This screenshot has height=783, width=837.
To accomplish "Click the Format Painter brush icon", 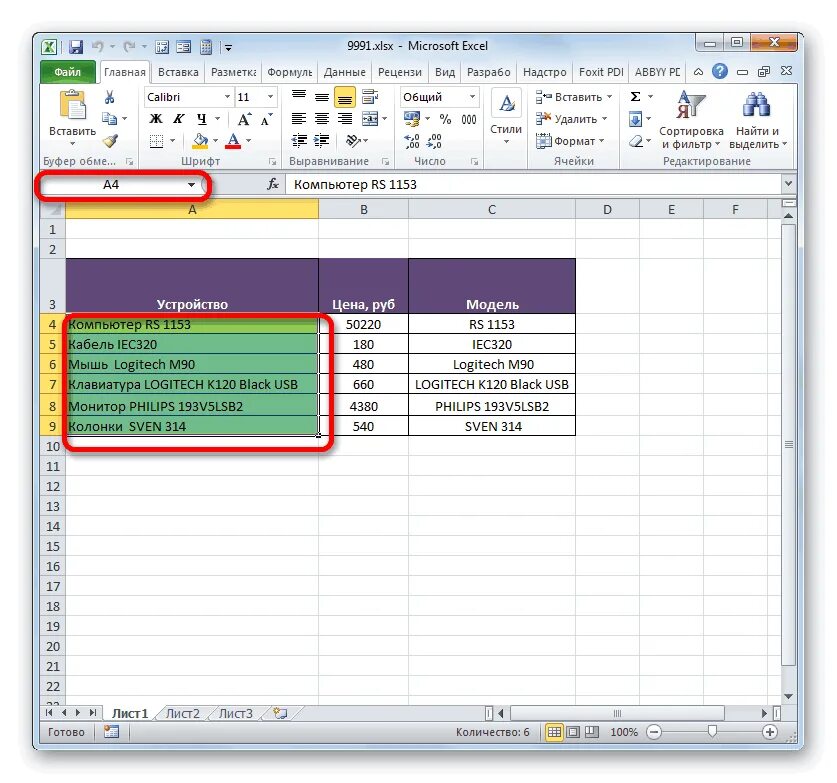I will (x=110, y=141).
